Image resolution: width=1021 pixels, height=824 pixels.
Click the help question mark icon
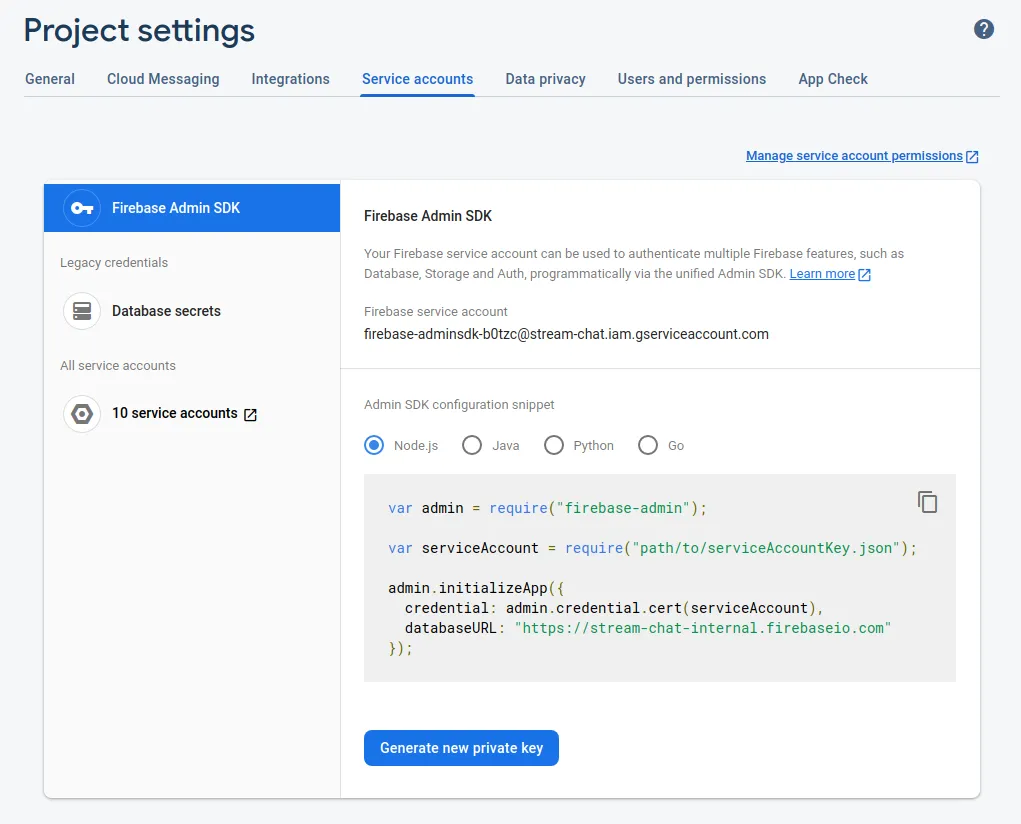click(x=984, y=29)
